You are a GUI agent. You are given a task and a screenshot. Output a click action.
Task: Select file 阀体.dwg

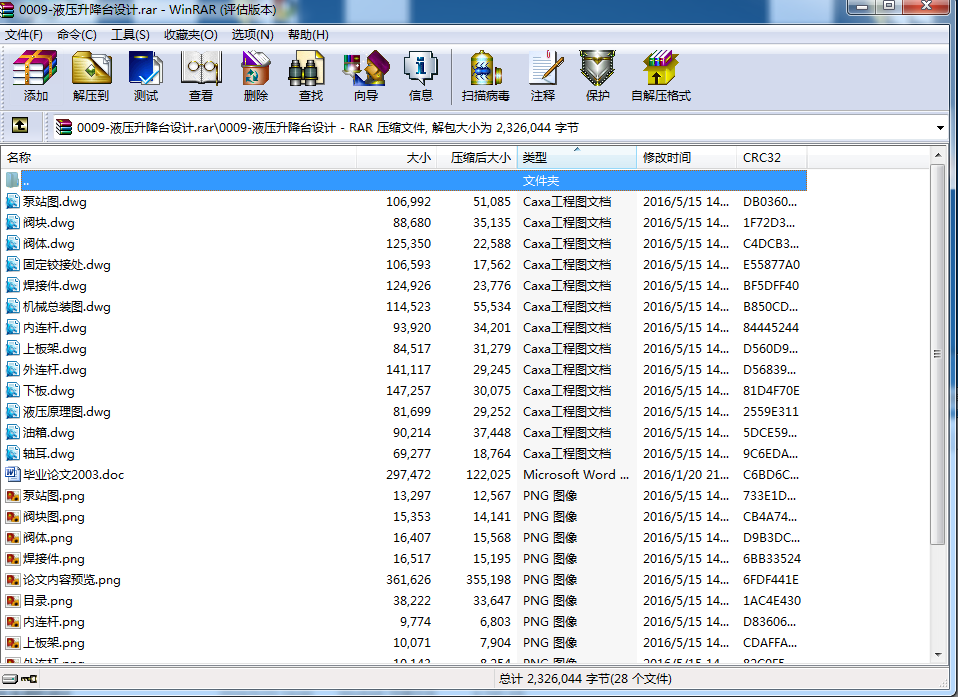pos(49,243)
